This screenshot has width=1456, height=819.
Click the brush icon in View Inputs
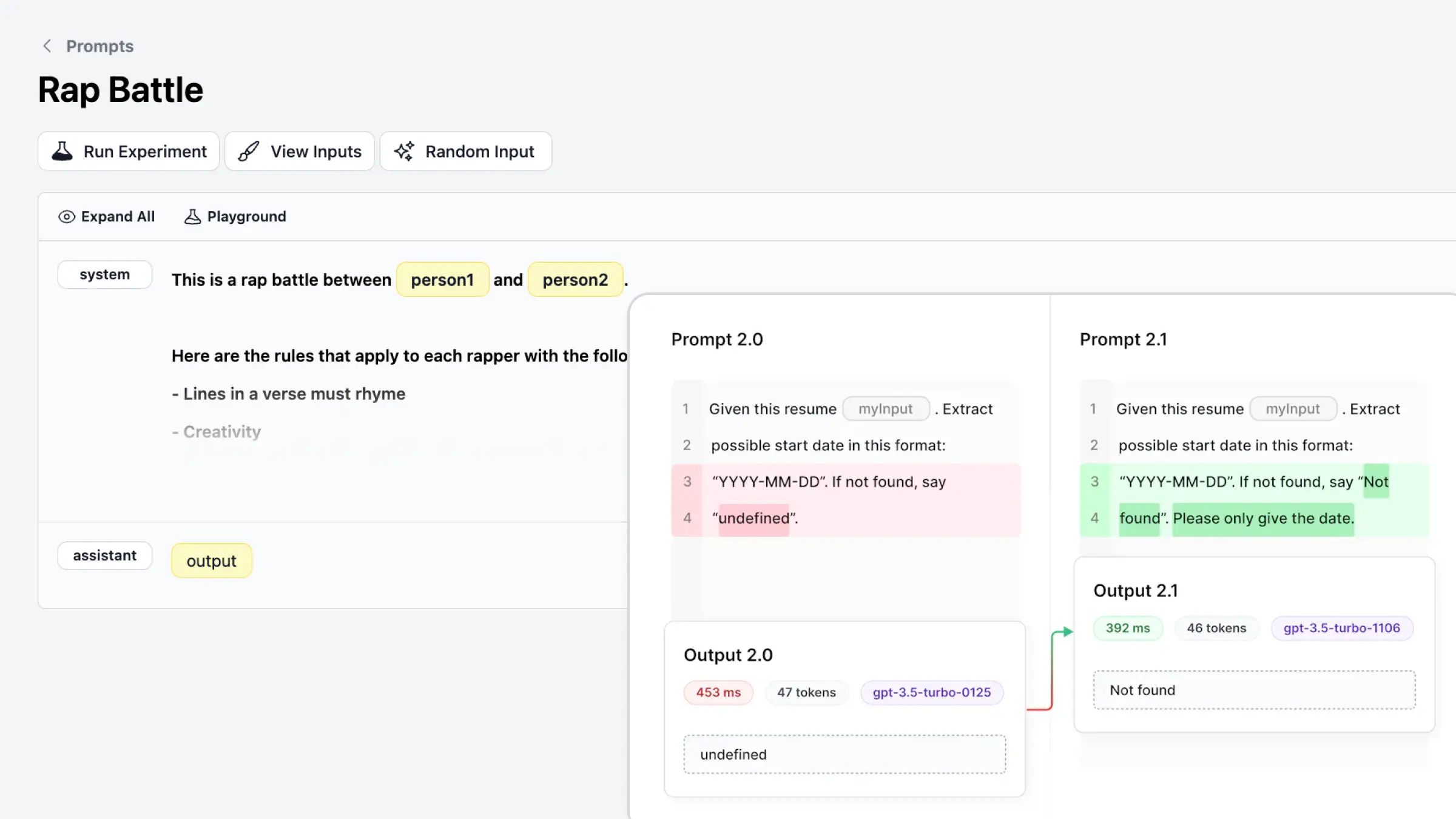pyautogui.click(x=249, y=151)
